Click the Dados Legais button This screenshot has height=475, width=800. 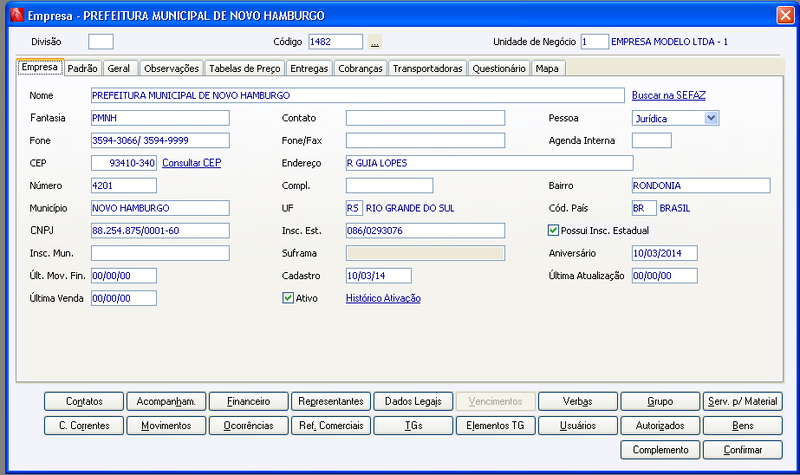point(413,401)
